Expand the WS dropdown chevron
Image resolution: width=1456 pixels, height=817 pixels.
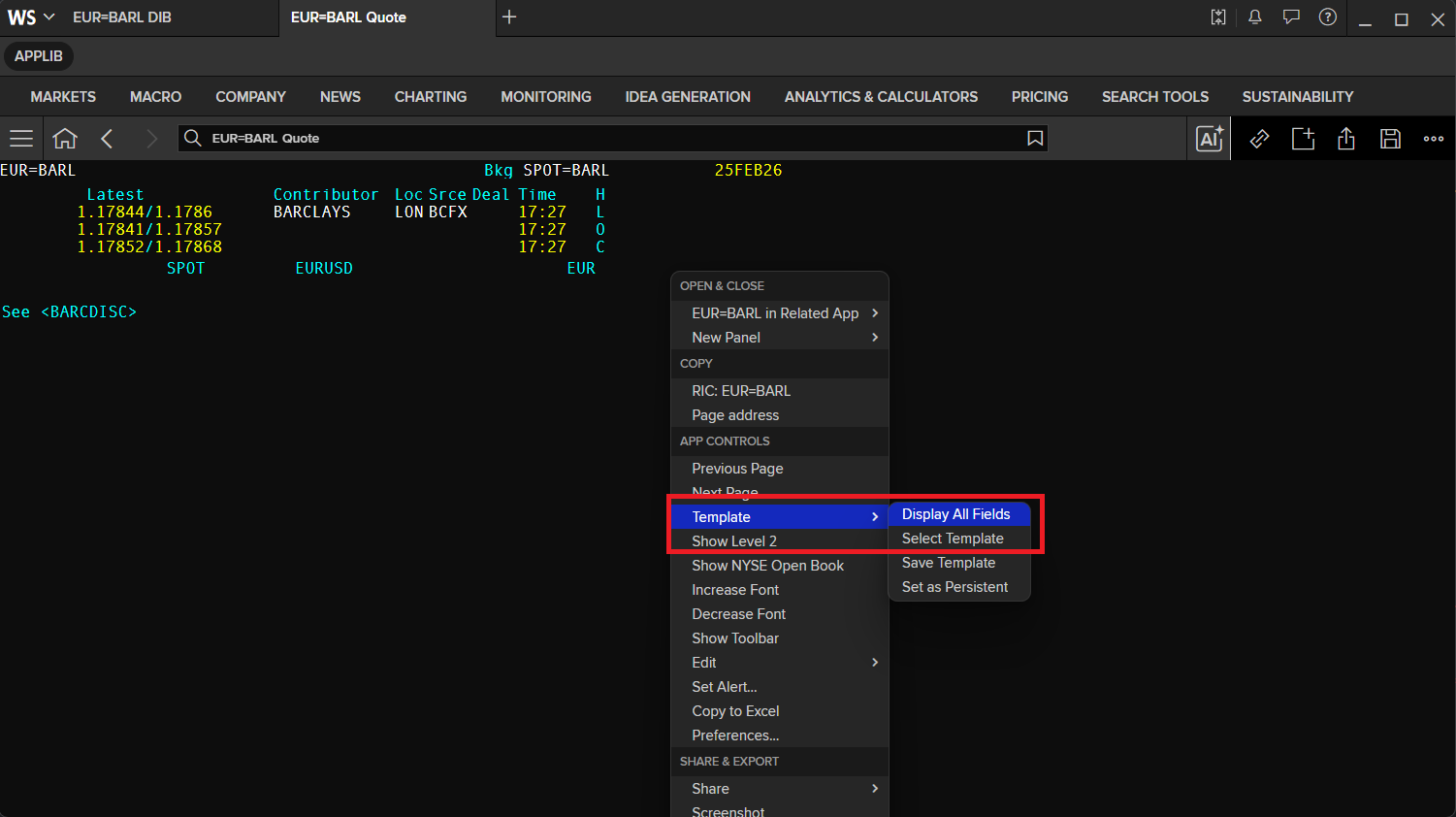pos(49,17)
